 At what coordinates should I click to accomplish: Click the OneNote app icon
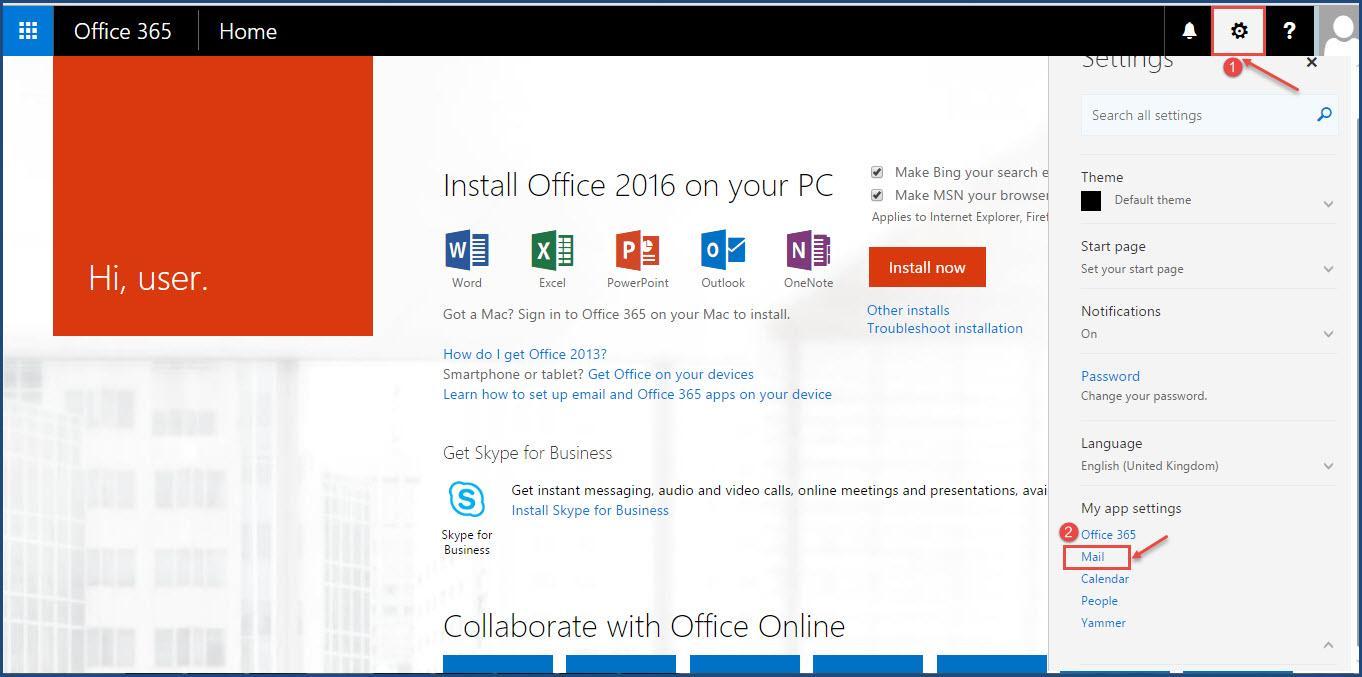pos(809,250)
